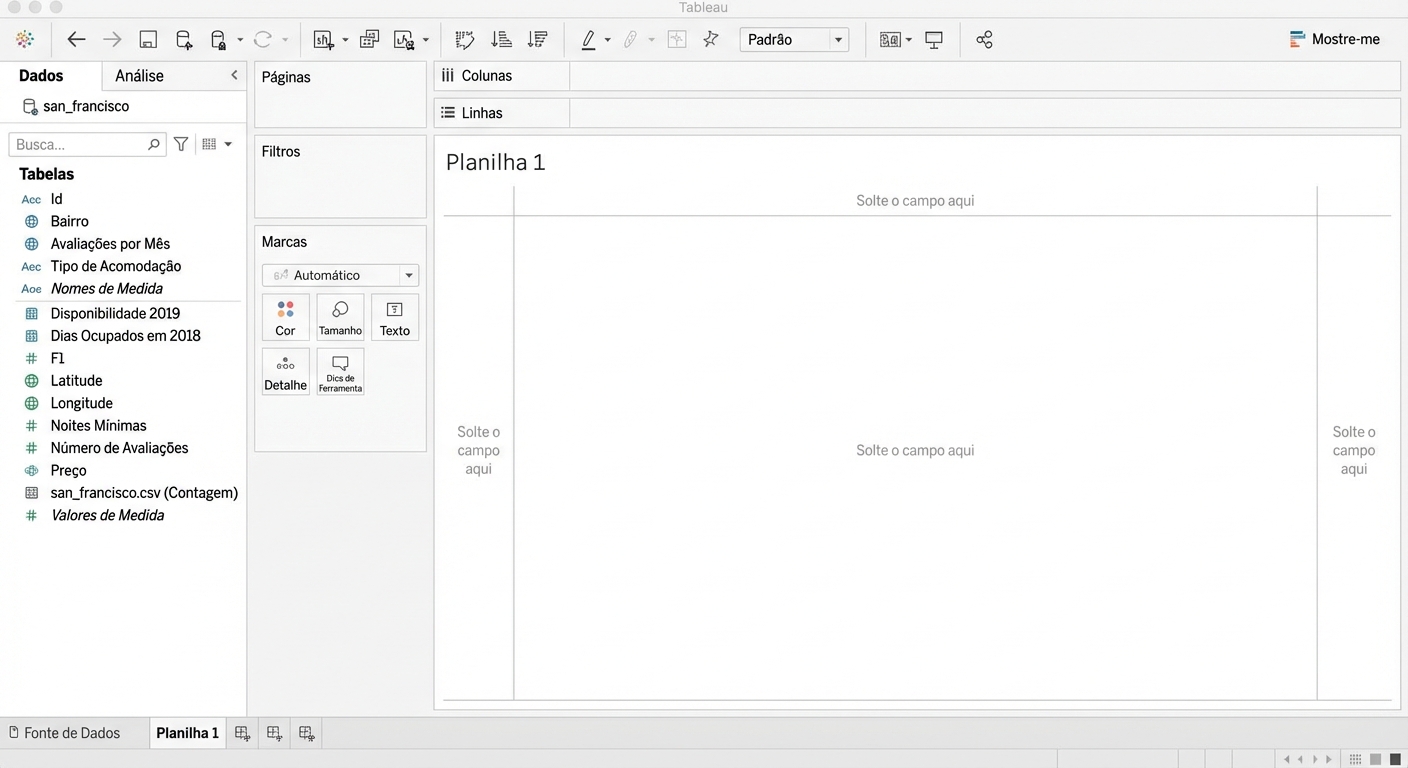The image size is (1408, 768).
Task: Open the Automático mark type dropdown
Action: click(x=409, y=274)
